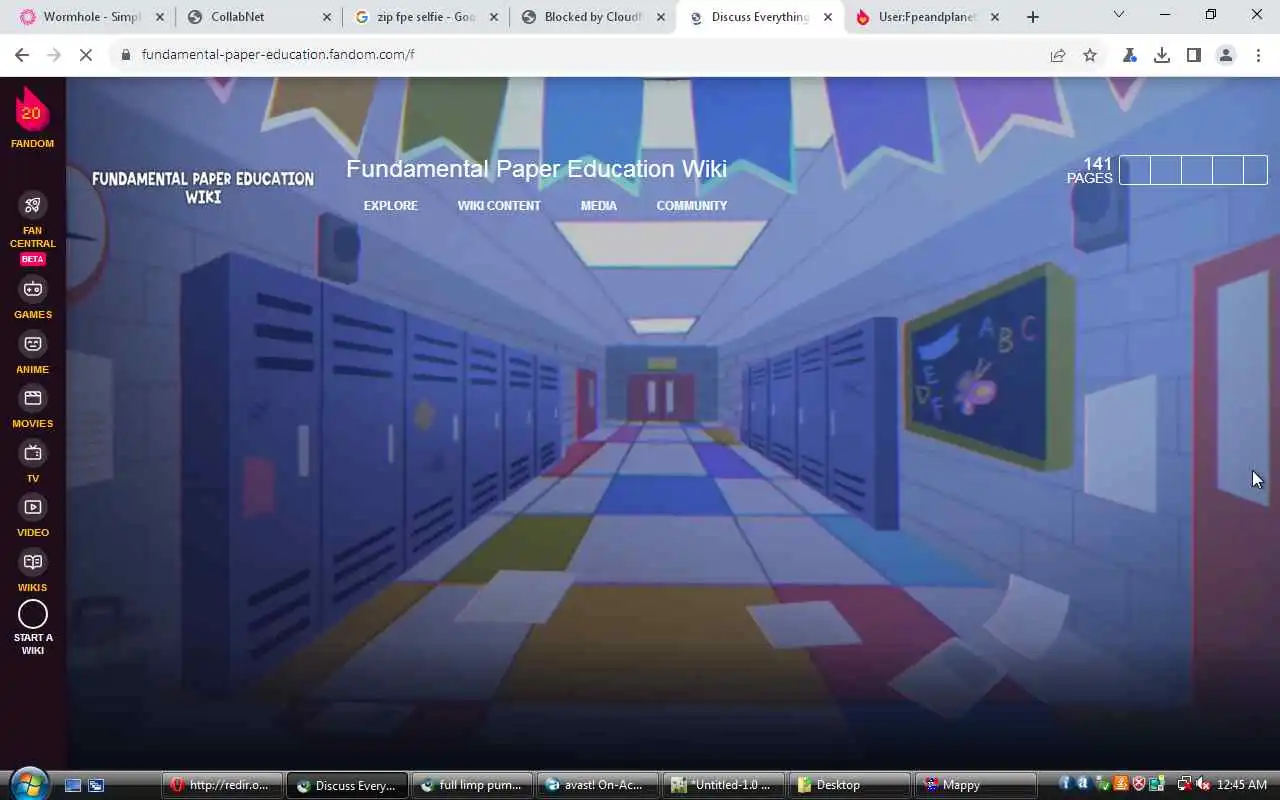This screenshot has height=800, width=1280.
Task: Click the last box in header tools
Action: [x=1255, y=170]
